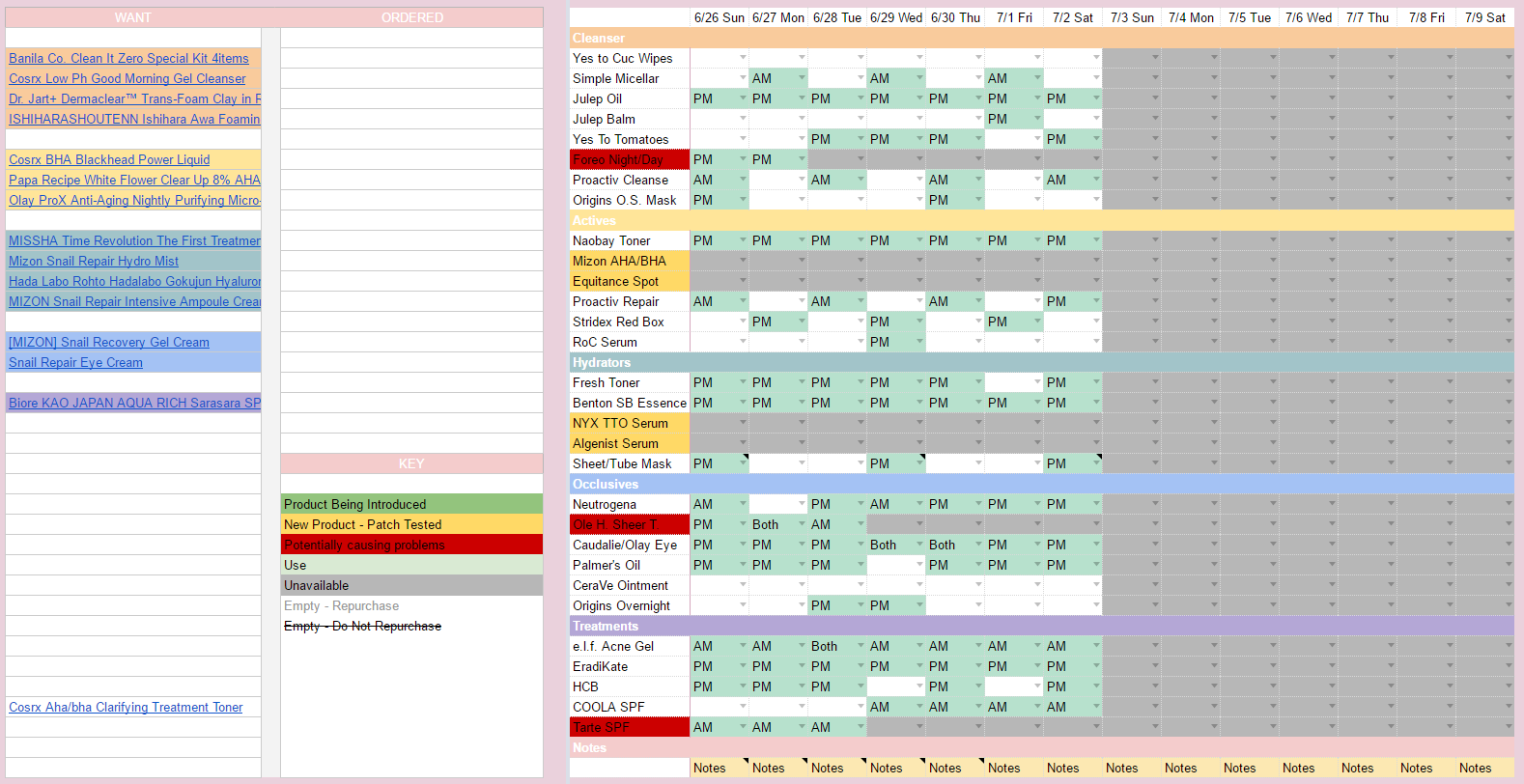This screenshot has height=784, width=1524.
Task: Select the Treatments section header
Action: pos(1042,626)
